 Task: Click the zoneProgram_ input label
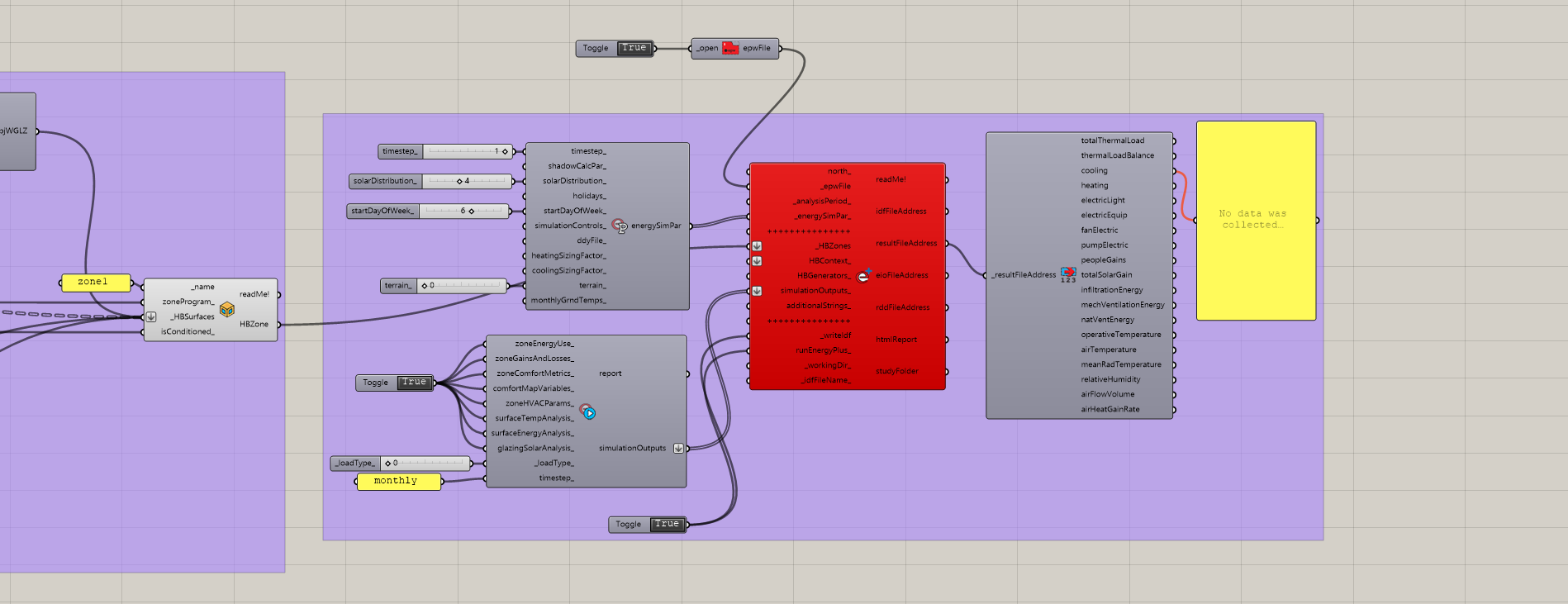pos(188,302)
